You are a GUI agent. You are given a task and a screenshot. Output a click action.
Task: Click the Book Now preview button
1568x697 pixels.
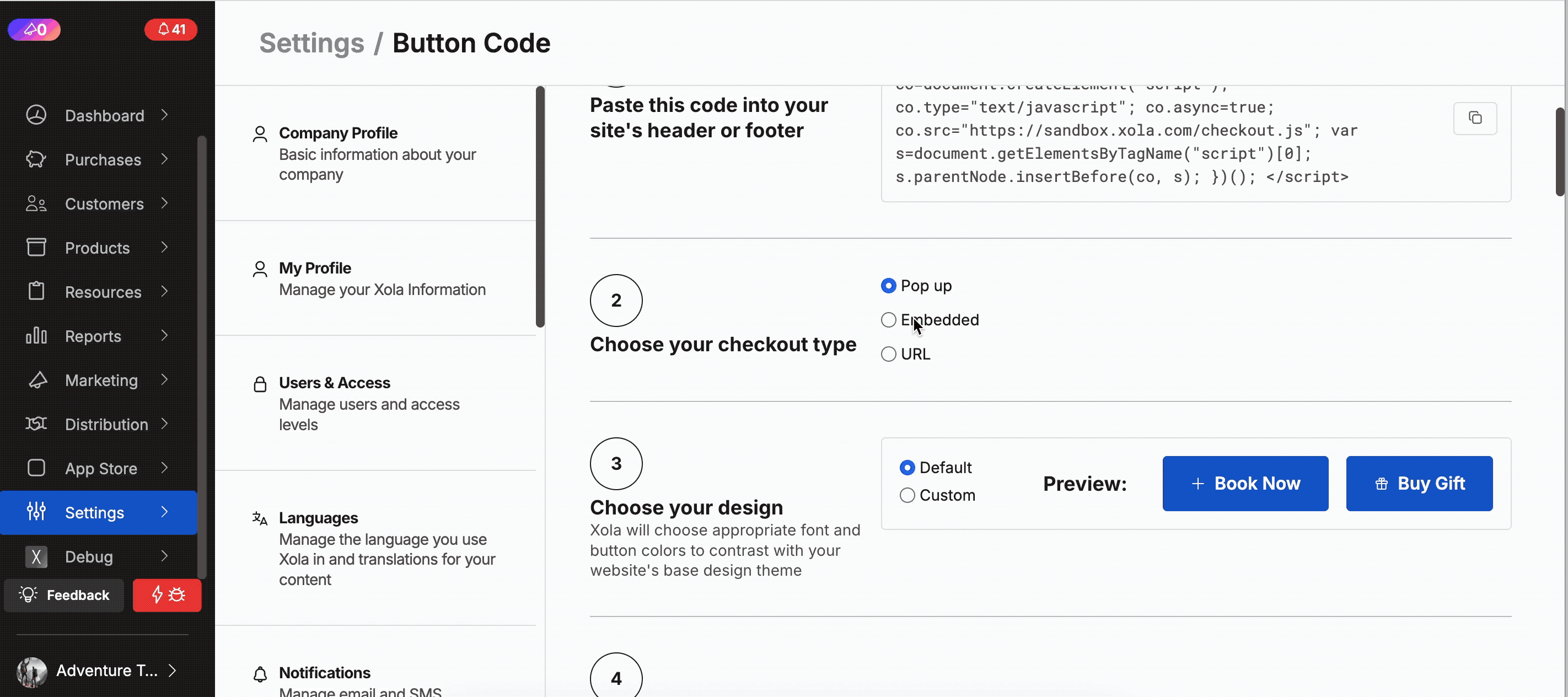pos(1245,484)
